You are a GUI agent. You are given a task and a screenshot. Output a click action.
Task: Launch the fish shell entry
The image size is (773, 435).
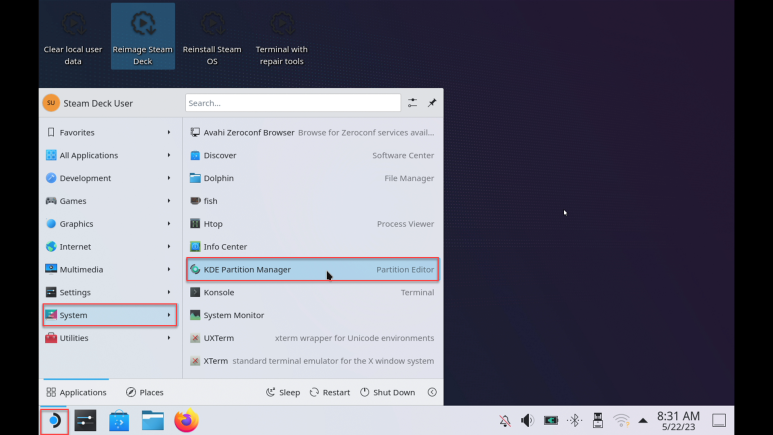pos(313,201)
